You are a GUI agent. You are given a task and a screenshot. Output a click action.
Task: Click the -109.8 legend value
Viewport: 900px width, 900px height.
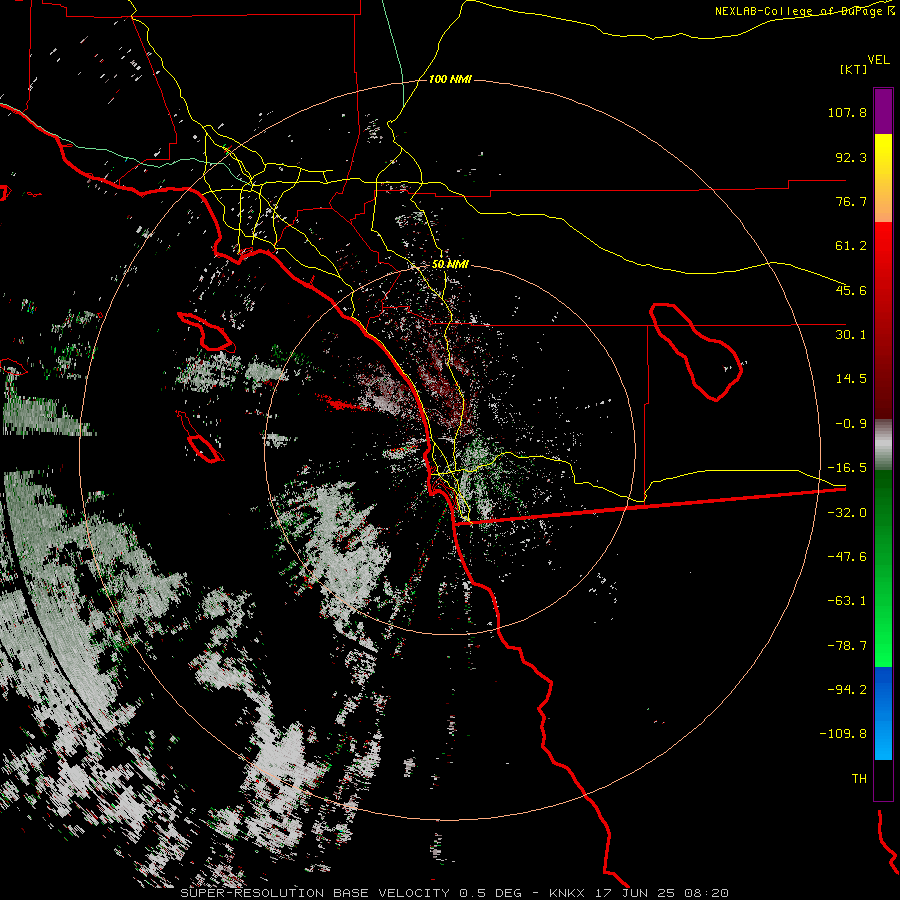pos(843,734)
